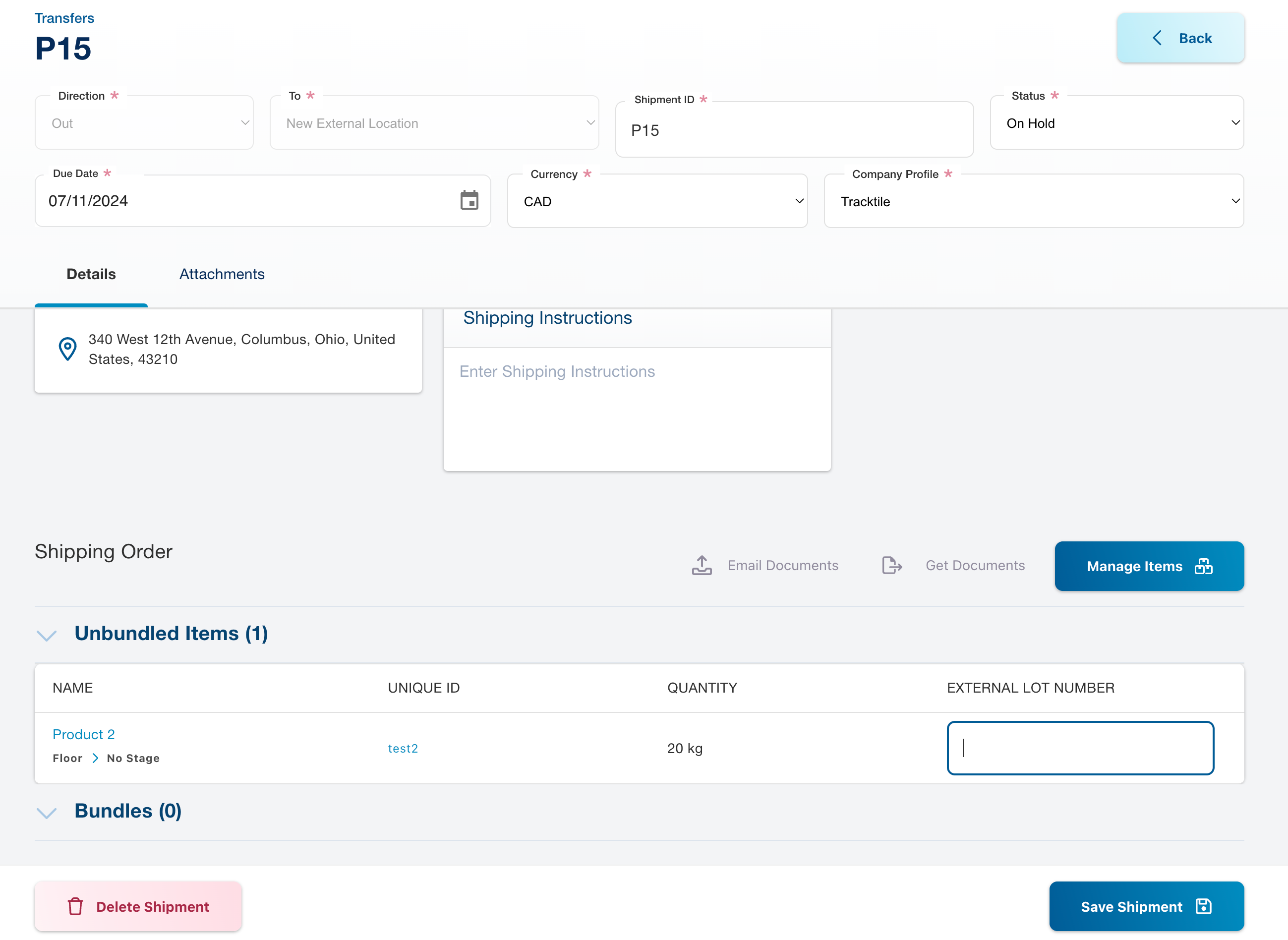
Task: Click the back arrow chevron icon
Action: pyautogui.click(x=1157, y=38)
